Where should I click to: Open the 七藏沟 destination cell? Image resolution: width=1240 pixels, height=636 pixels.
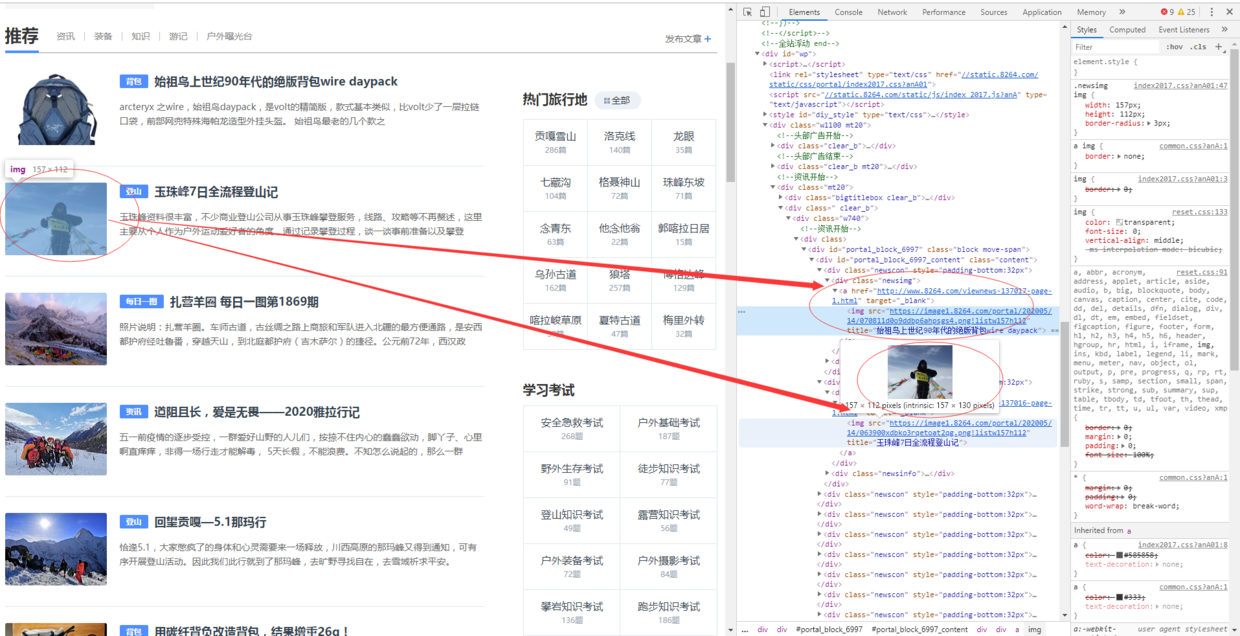pos(555,188)
